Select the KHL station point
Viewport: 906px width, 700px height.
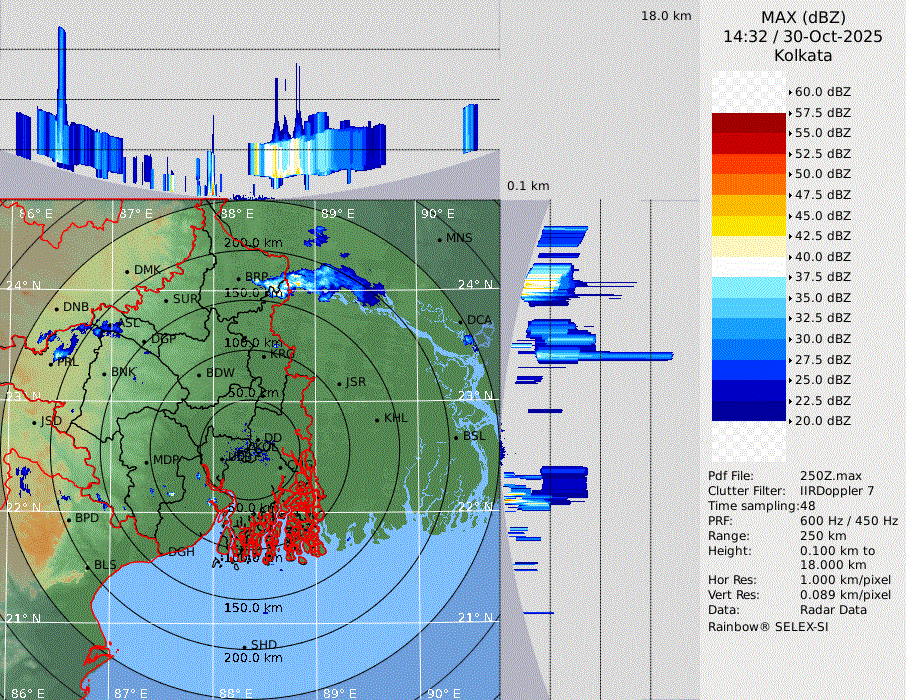[x=377, y=419]
